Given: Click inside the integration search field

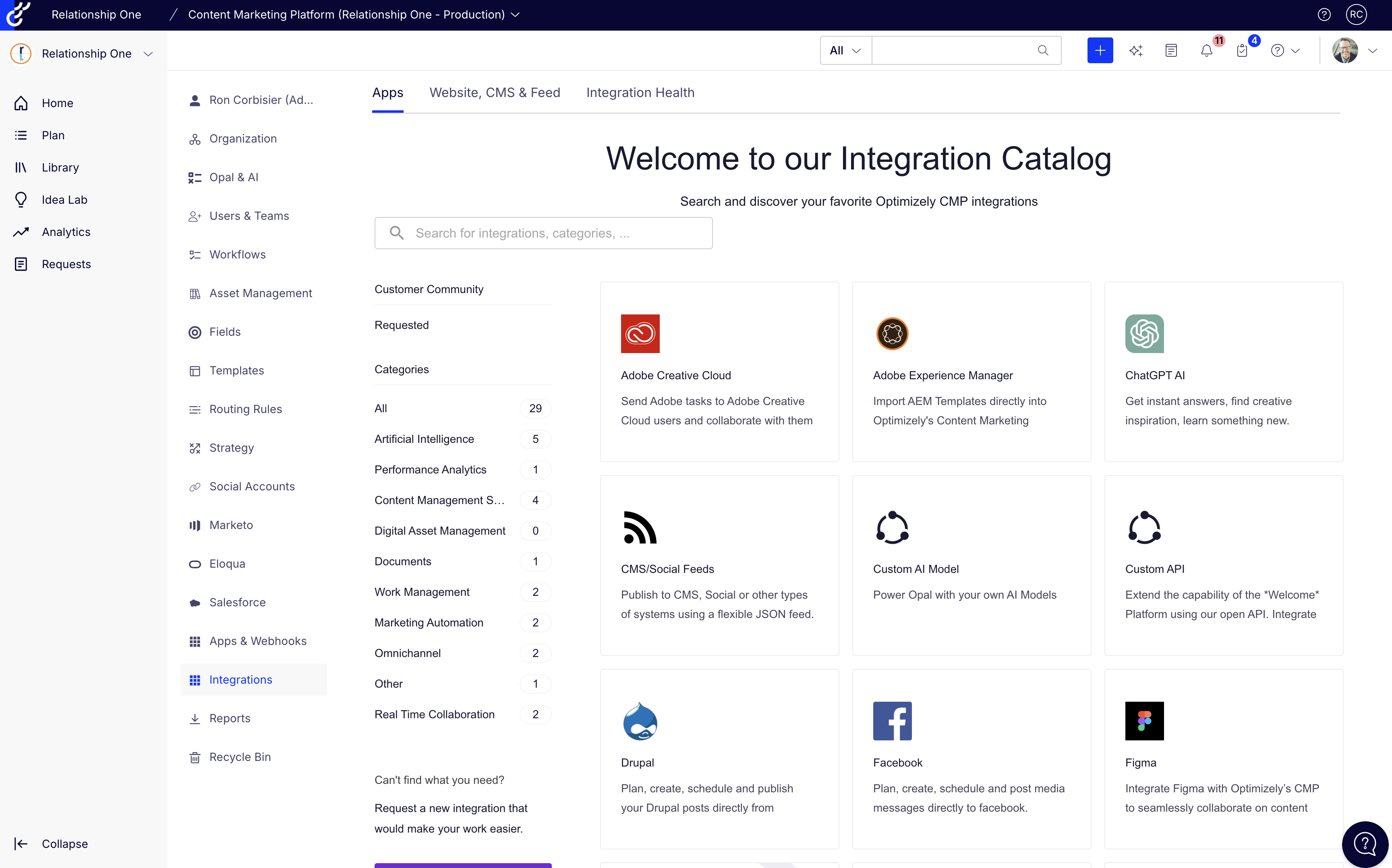Looking at the screenshot, I should coord(543,233).
